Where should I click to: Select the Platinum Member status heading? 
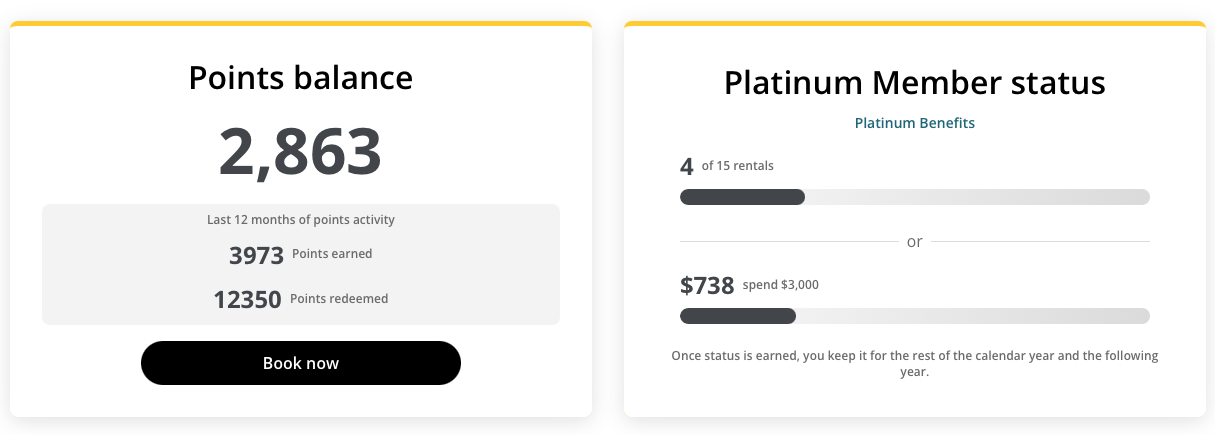click(x=915, y=82)
